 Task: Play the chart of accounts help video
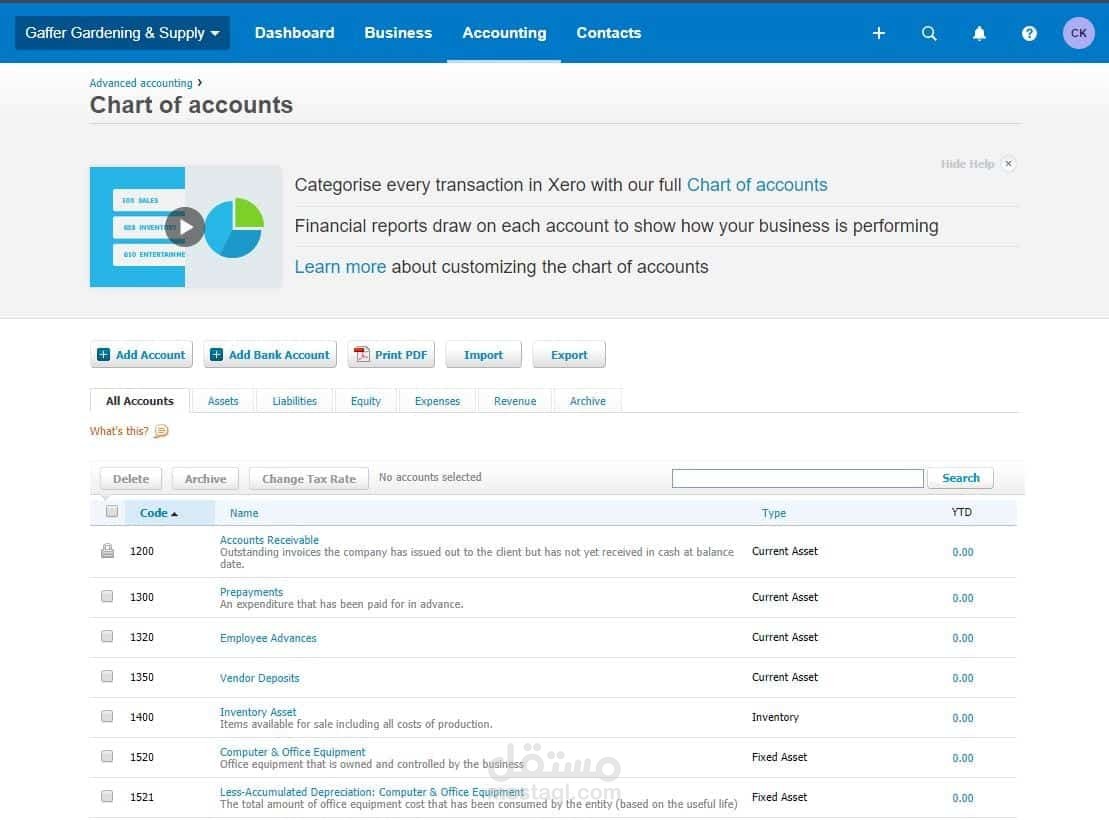(x=186, y=227)
